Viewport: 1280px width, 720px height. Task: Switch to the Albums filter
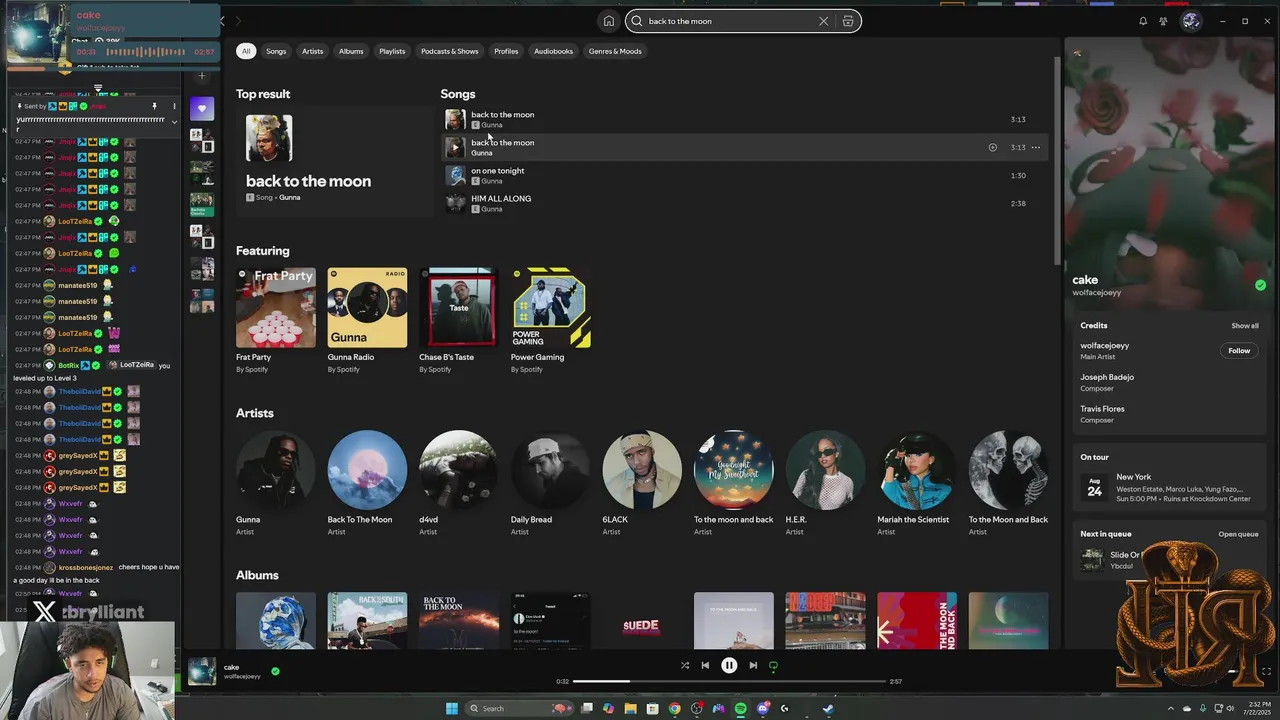(x=351, y=51)
